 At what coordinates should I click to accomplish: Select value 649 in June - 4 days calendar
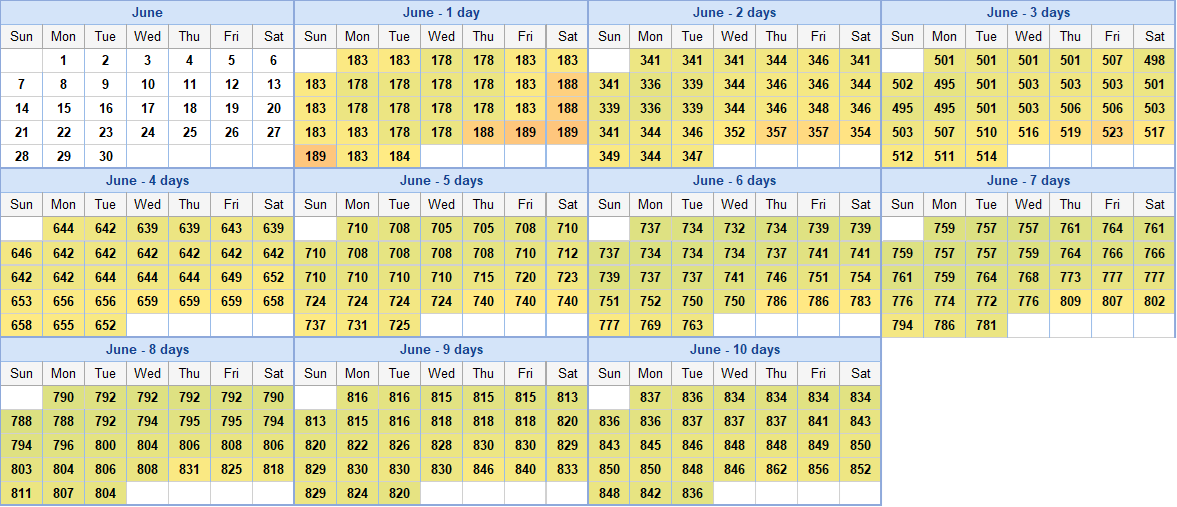click(231, 277)
